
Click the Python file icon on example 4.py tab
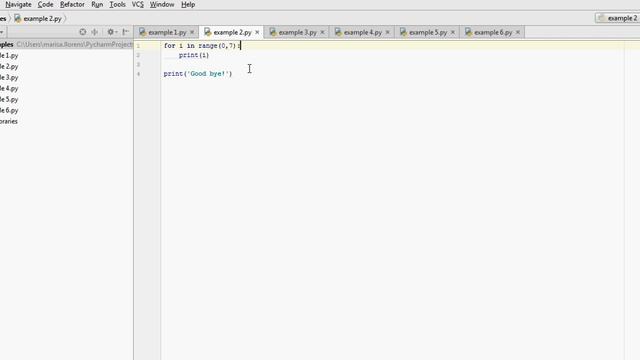[x=338, y=32]
